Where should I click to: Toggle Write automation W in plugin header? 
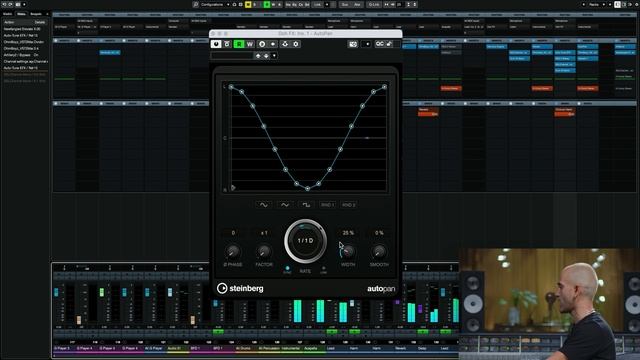pyautogui.click(x=250, y=44)
